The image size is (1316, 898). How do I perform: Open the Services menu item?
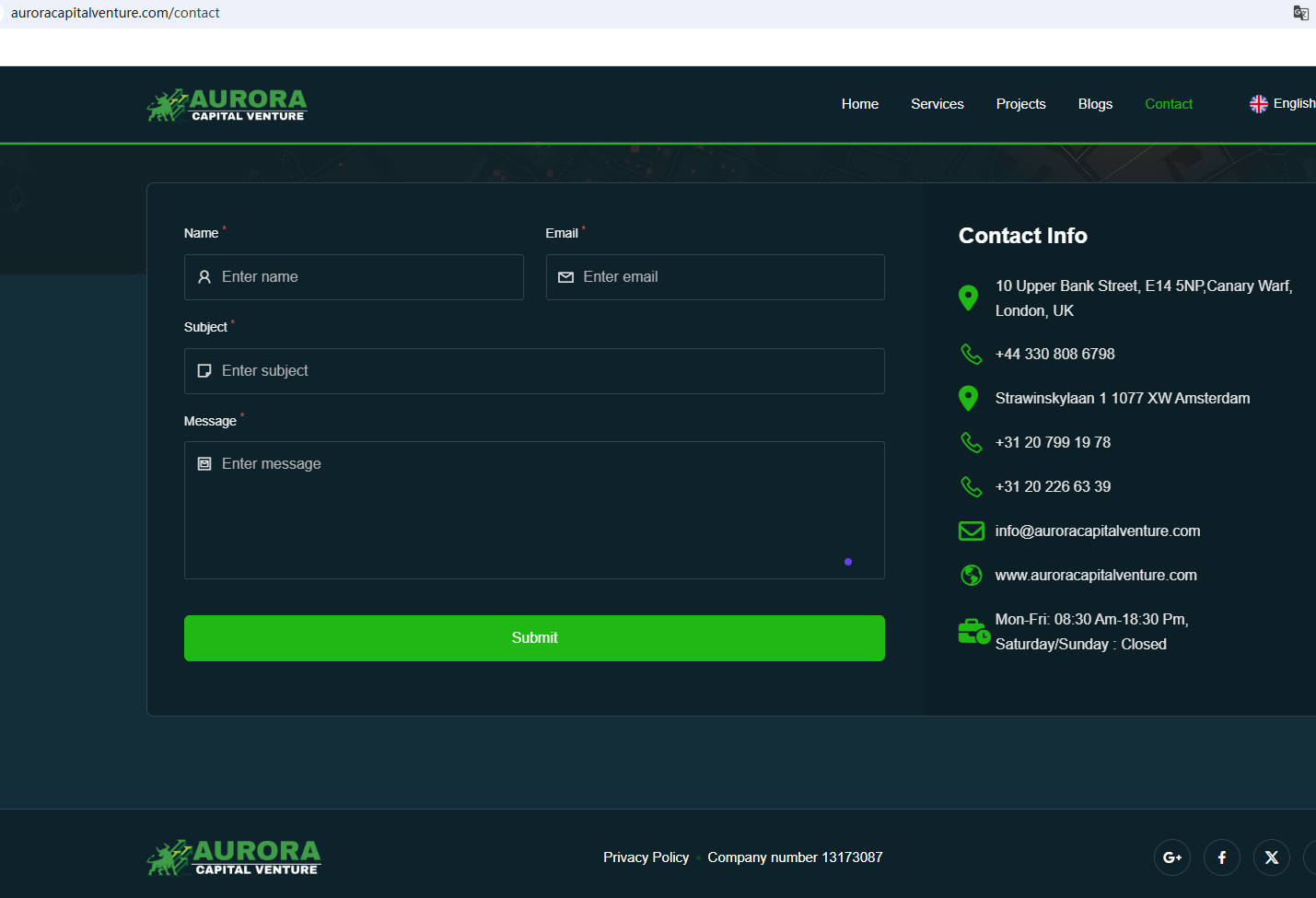(x=937, y=104)
